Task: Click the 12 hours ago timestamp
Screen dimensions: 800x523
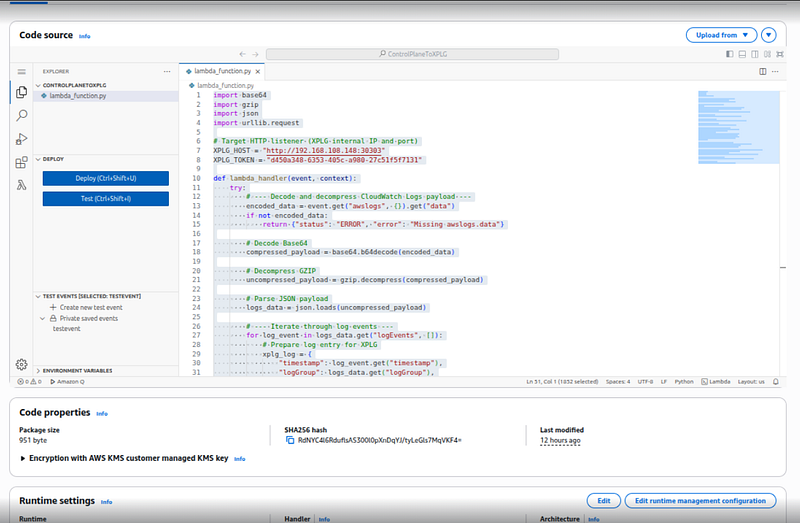Action: click(x=560, y=440)
